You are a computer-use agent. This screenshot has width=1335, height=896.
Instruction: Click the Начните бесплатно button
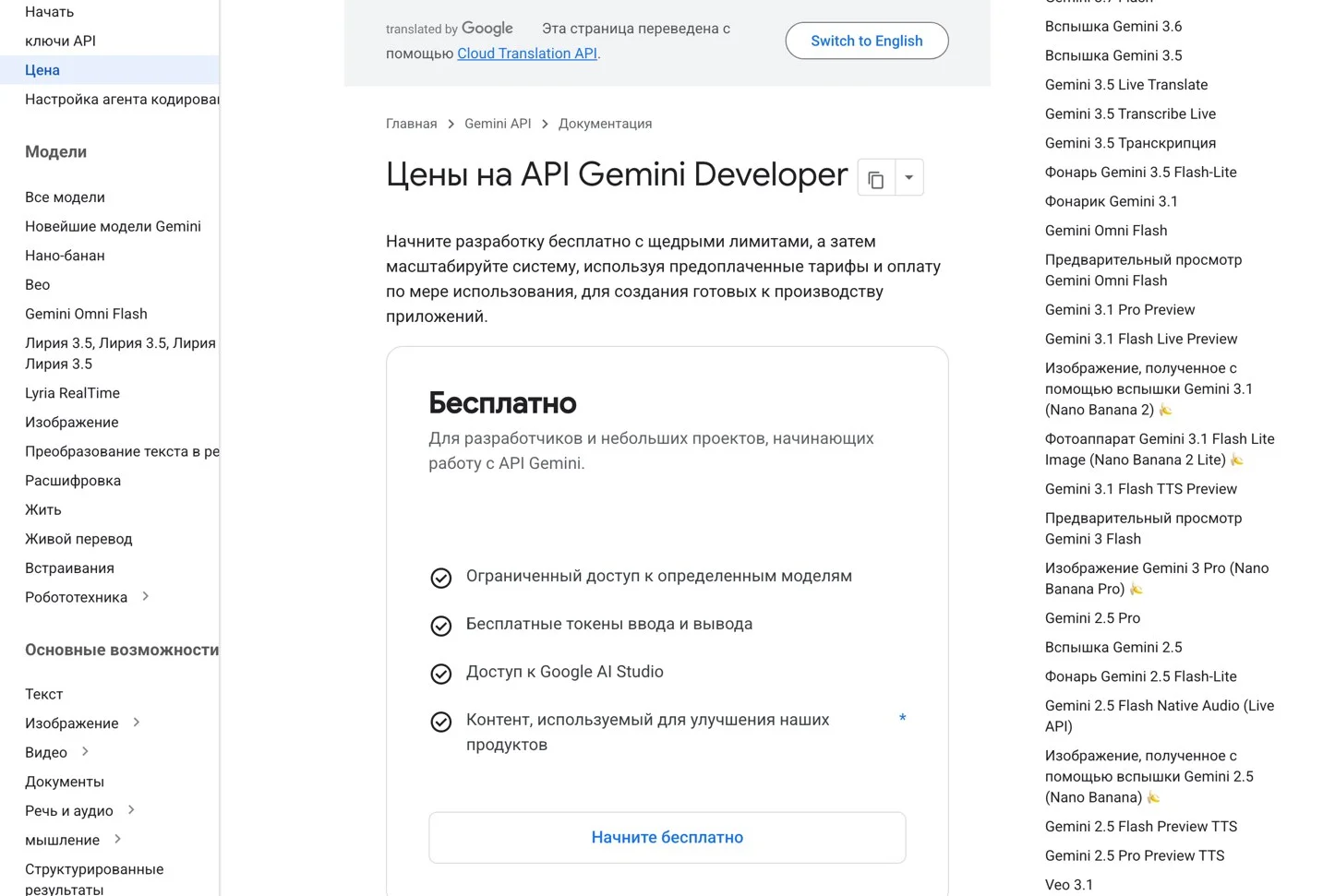tap(667, 838)
